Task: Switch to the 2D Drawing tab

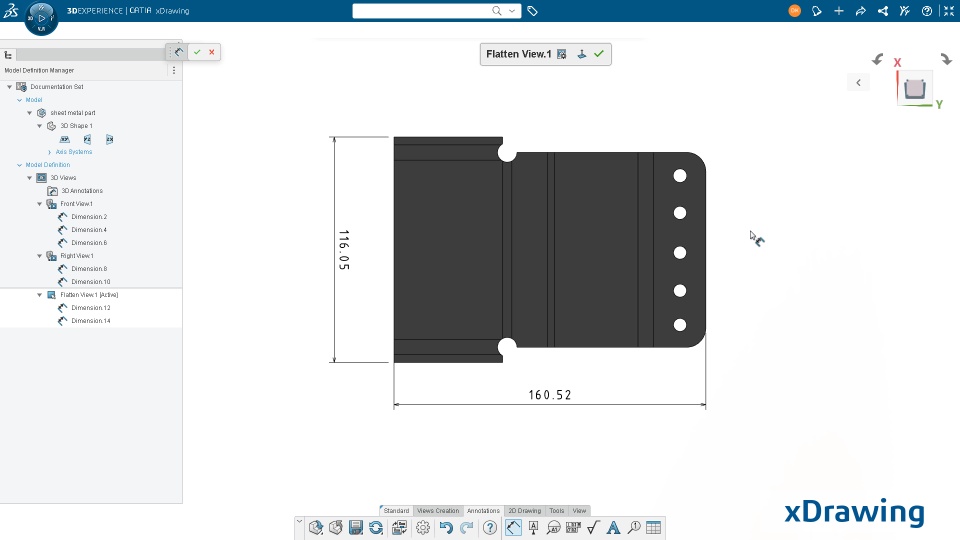Action: (x=525, y=511)
